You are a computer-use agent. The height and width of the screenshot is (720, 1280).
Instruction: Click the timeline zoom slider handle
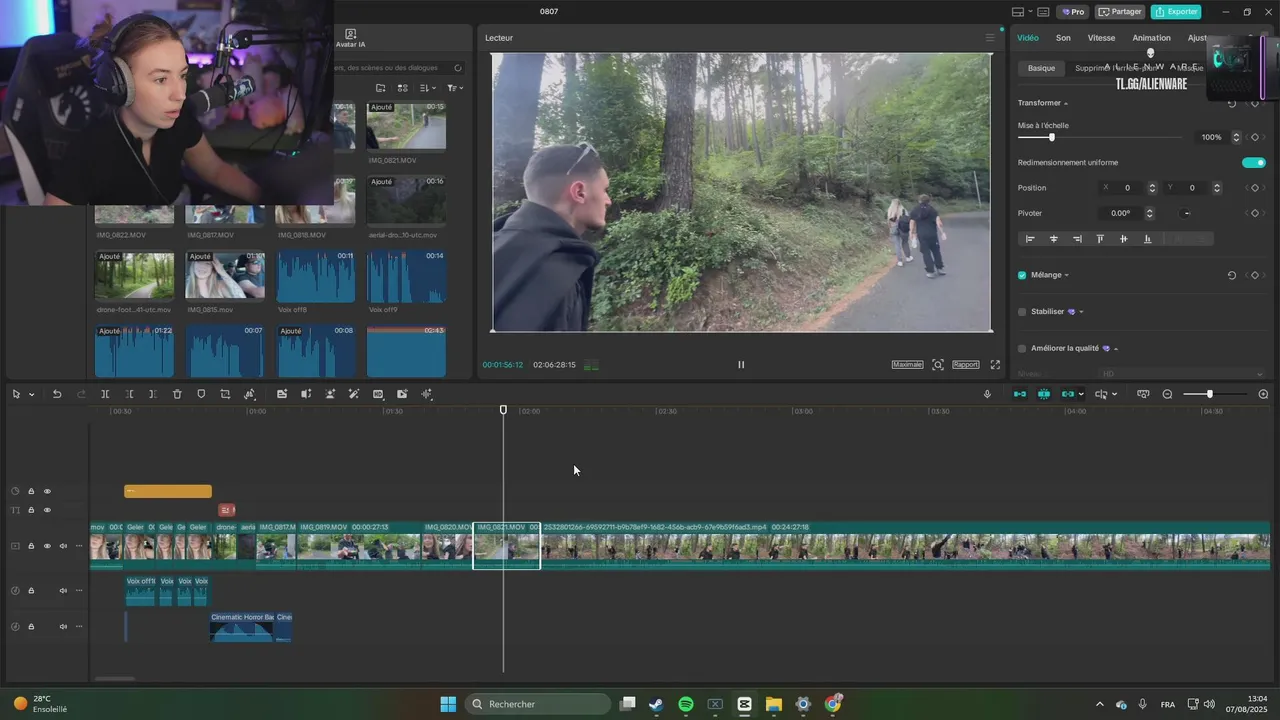1209,394
